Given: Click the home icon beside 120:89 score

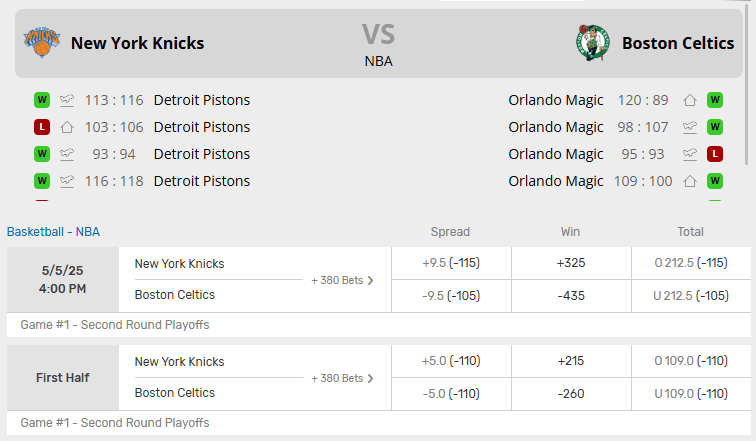Looking at the screenshot, I should (690, 100).
